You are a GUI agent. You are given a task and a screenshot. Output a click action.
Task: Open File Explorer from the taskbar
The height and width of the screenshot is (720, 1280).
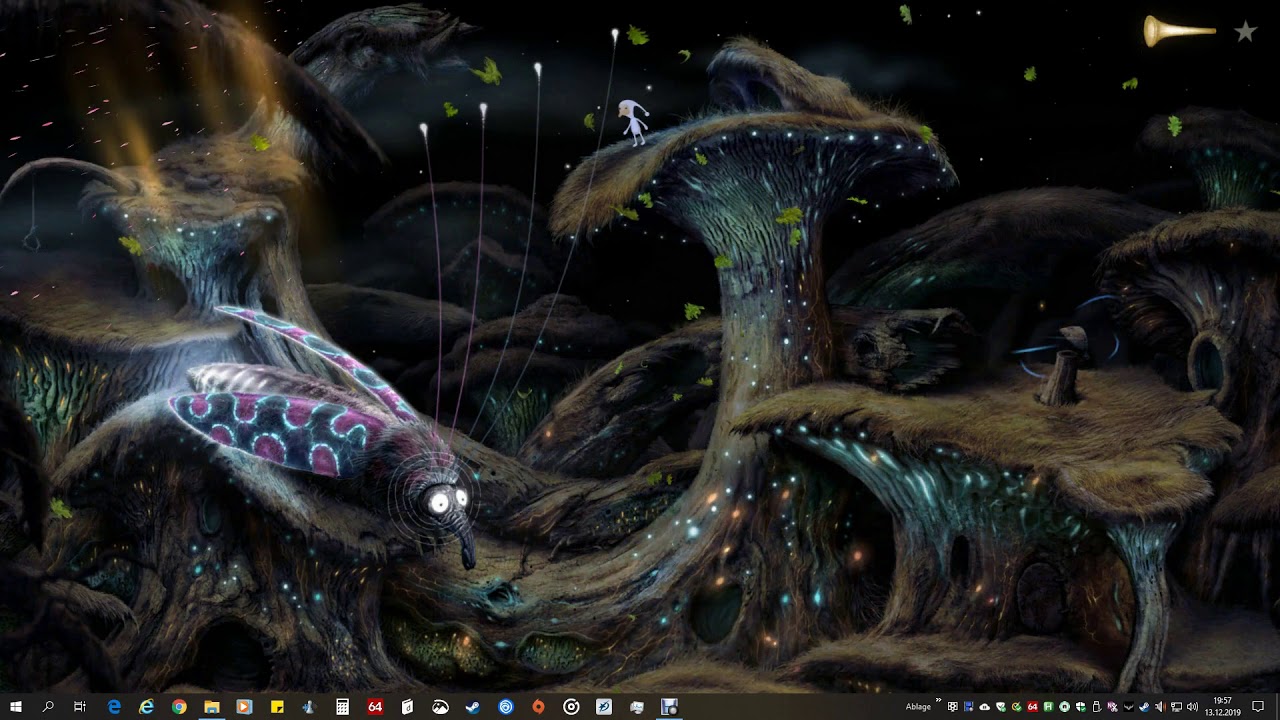tap(212, 707)
